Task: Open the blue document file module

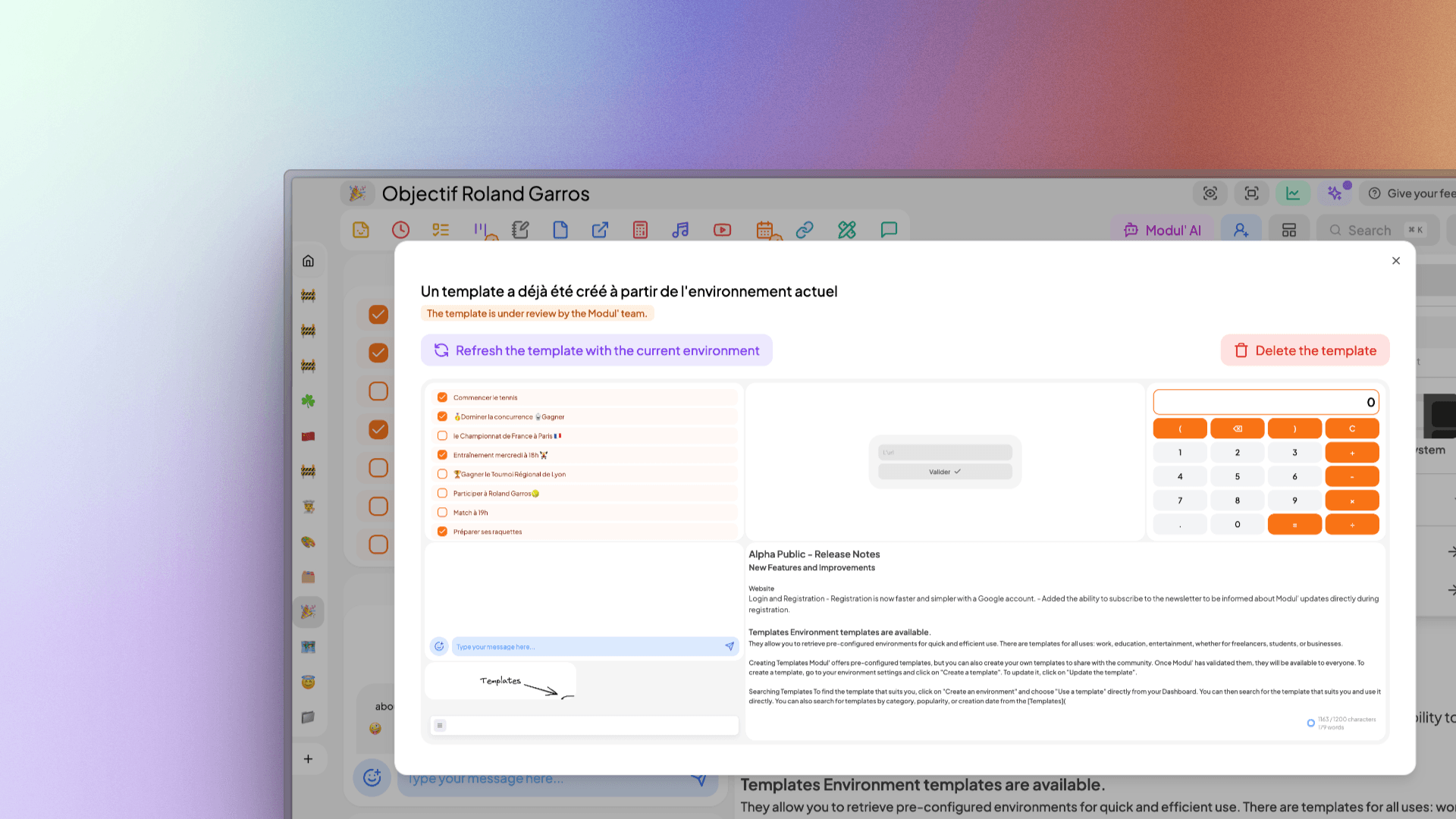Action: (560, 230)
